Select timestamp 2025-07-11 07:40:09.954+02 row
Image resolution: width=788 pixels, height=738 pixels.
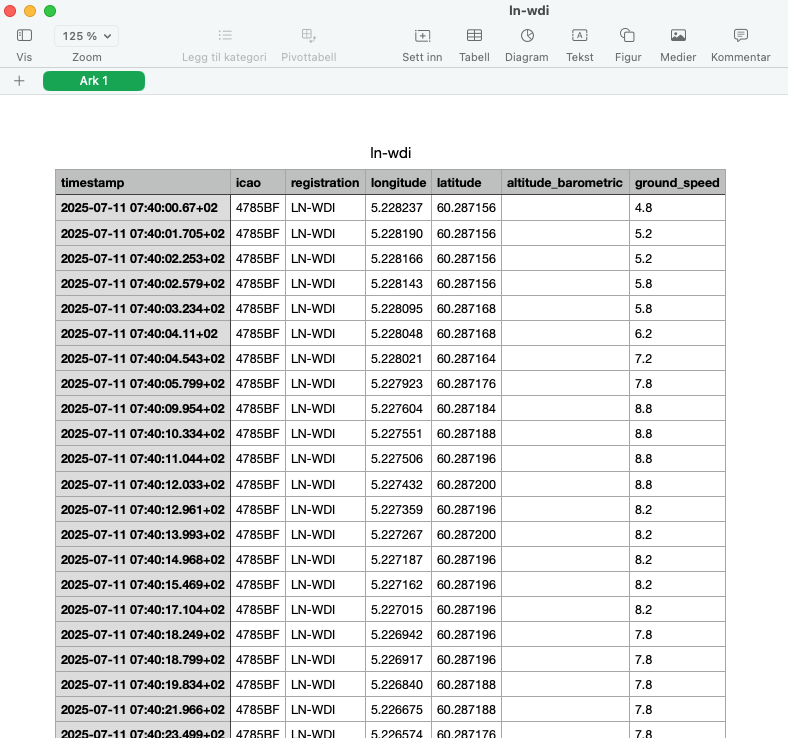(143, 409)
